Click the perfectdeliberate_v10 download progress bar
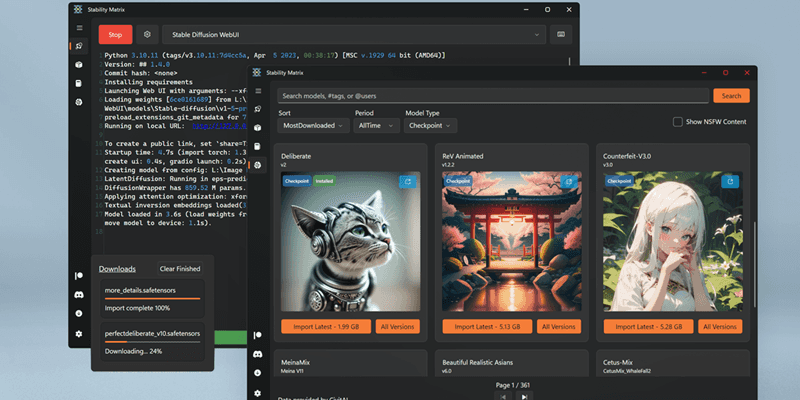The height and width of the screenshot is (400, 800). tap(152, 344)
